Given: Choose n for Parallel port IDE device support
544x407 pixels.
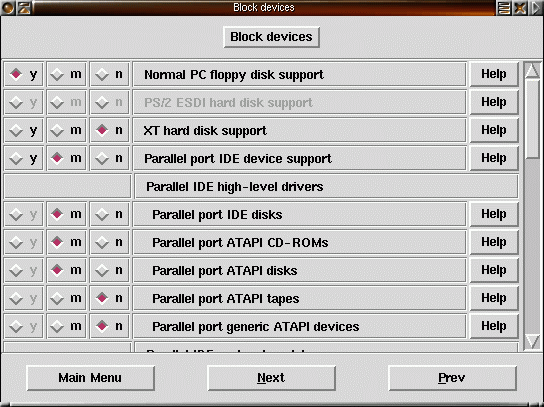Looking at the screenshot, I should point(109,159).
